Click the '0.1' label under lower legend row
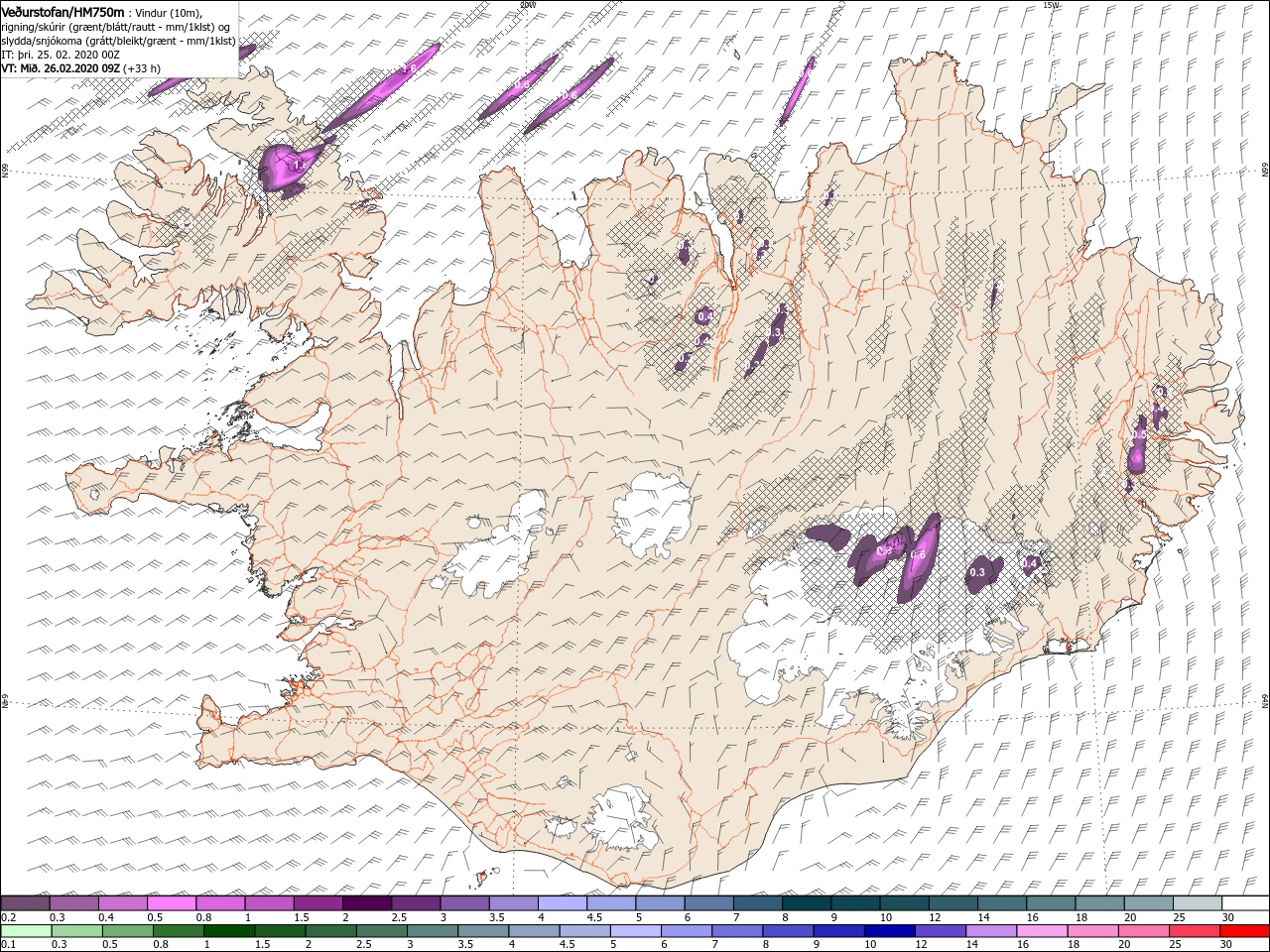This screenshot has width=1270, height=952. click(x=9, y=945)
